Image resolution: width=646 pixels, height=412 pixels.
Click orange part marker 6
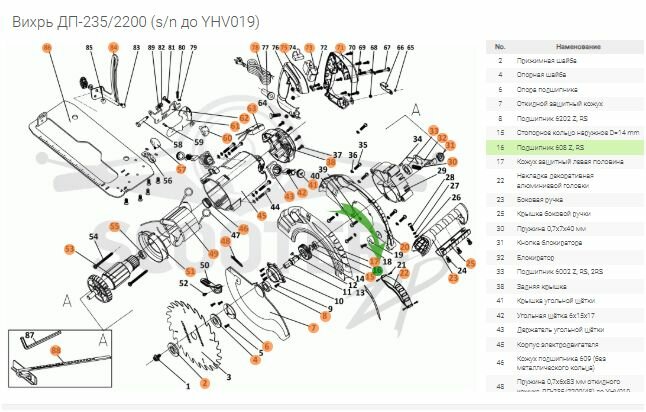[267, 346]
